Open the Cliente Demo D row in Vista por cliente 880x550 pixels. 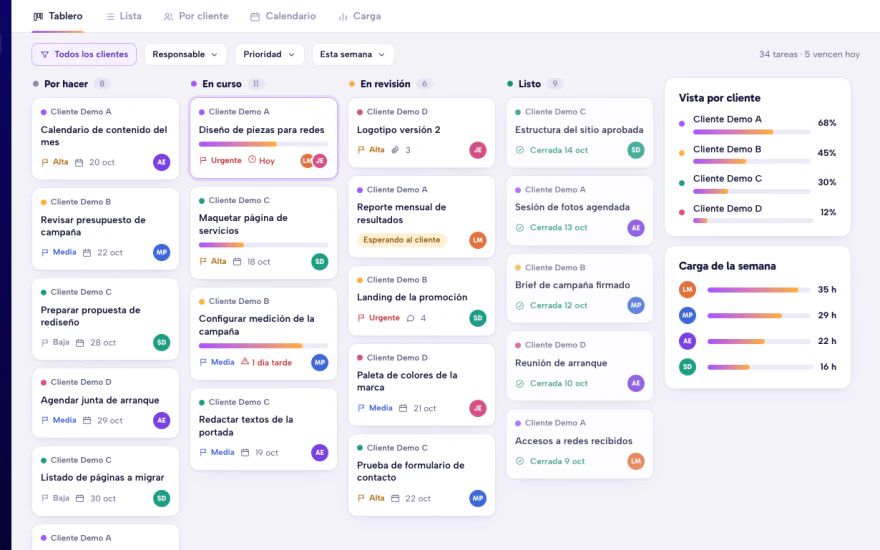pyautogui.click(x=757, y=213)
